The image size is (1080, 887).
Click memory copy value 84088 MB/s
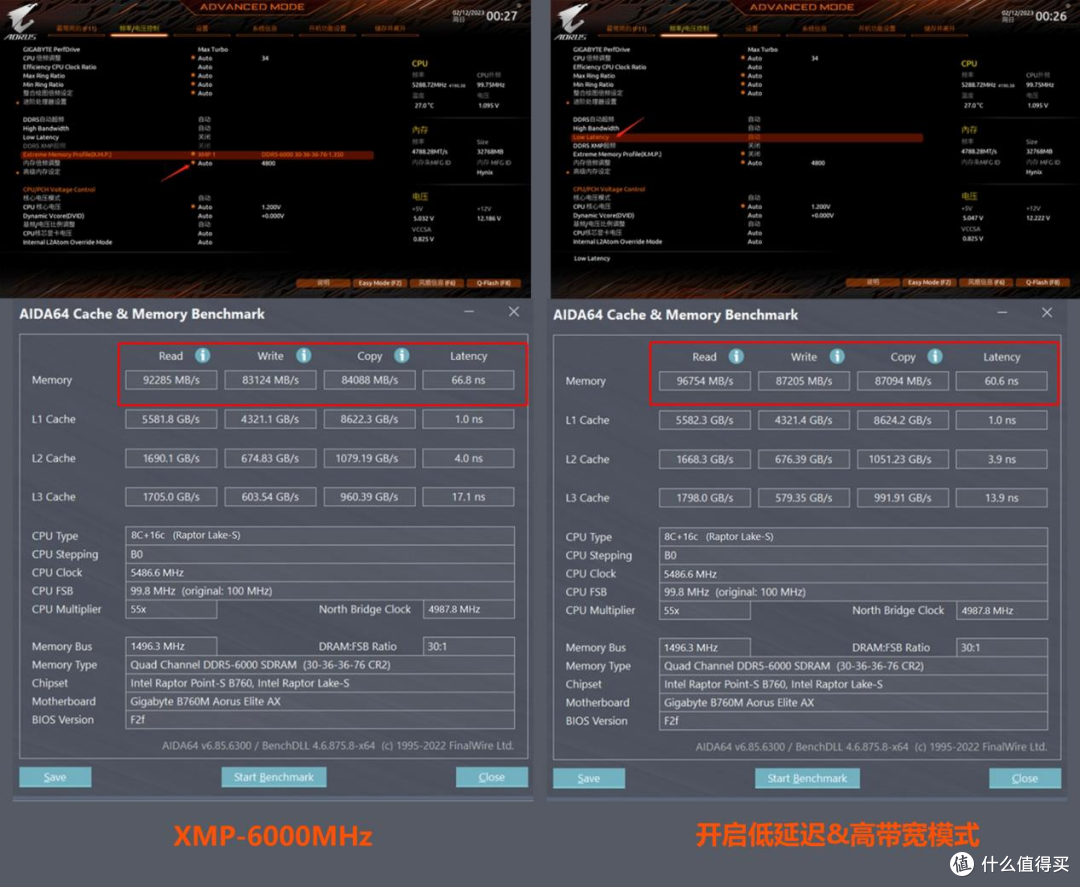[369, 379]
